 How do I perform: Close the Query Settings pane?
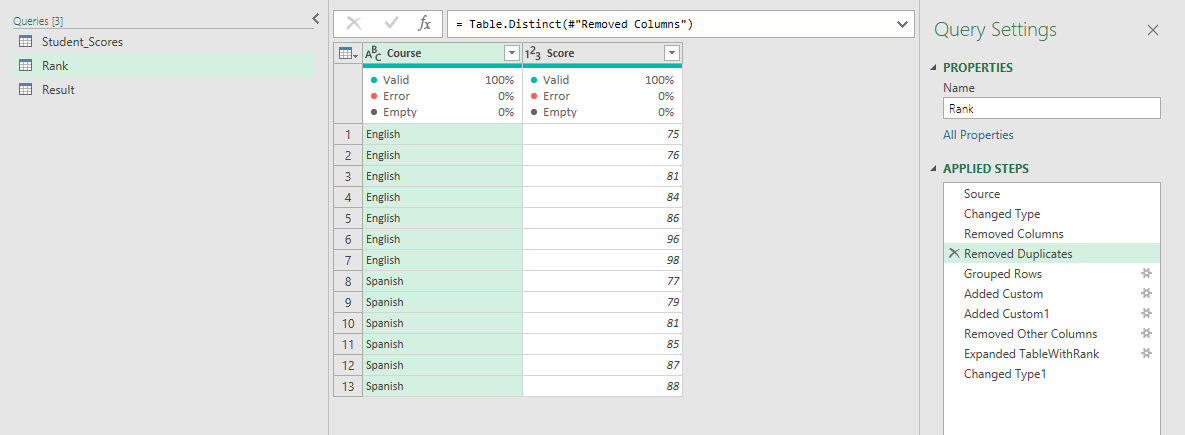(1152, 31)
